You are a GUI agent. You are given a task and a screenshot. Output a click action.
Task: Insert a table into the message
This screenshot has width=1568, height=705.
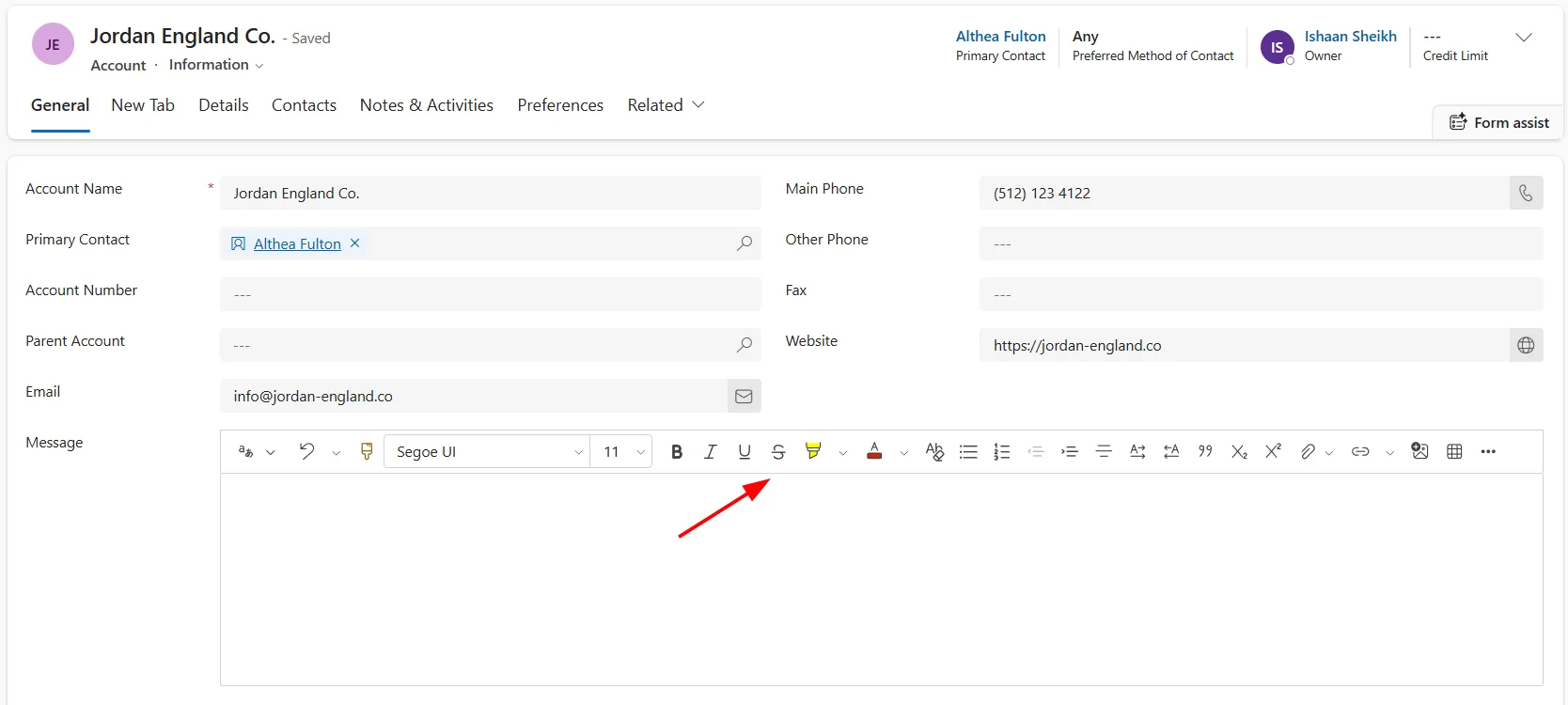(x=1454, y=452)
